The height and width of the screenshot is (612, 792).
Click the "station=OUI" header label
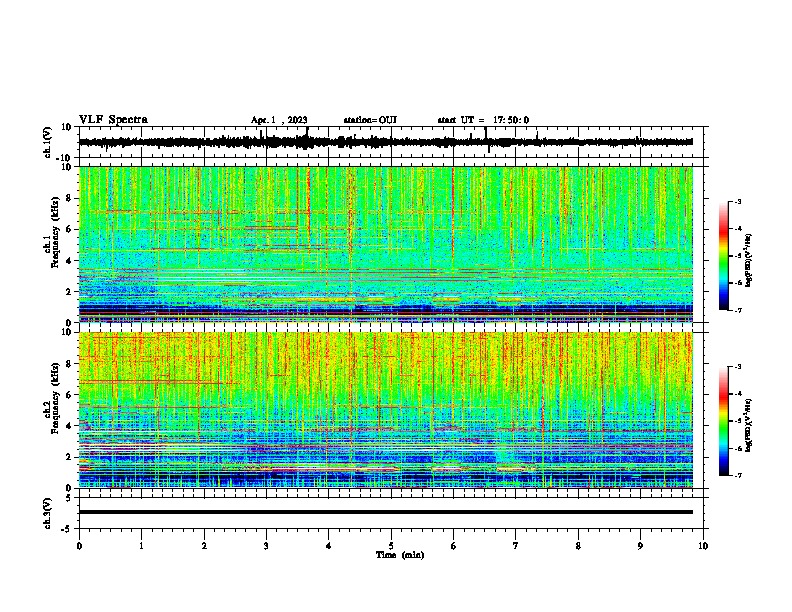pyautogui.click(x=370, y=120)
